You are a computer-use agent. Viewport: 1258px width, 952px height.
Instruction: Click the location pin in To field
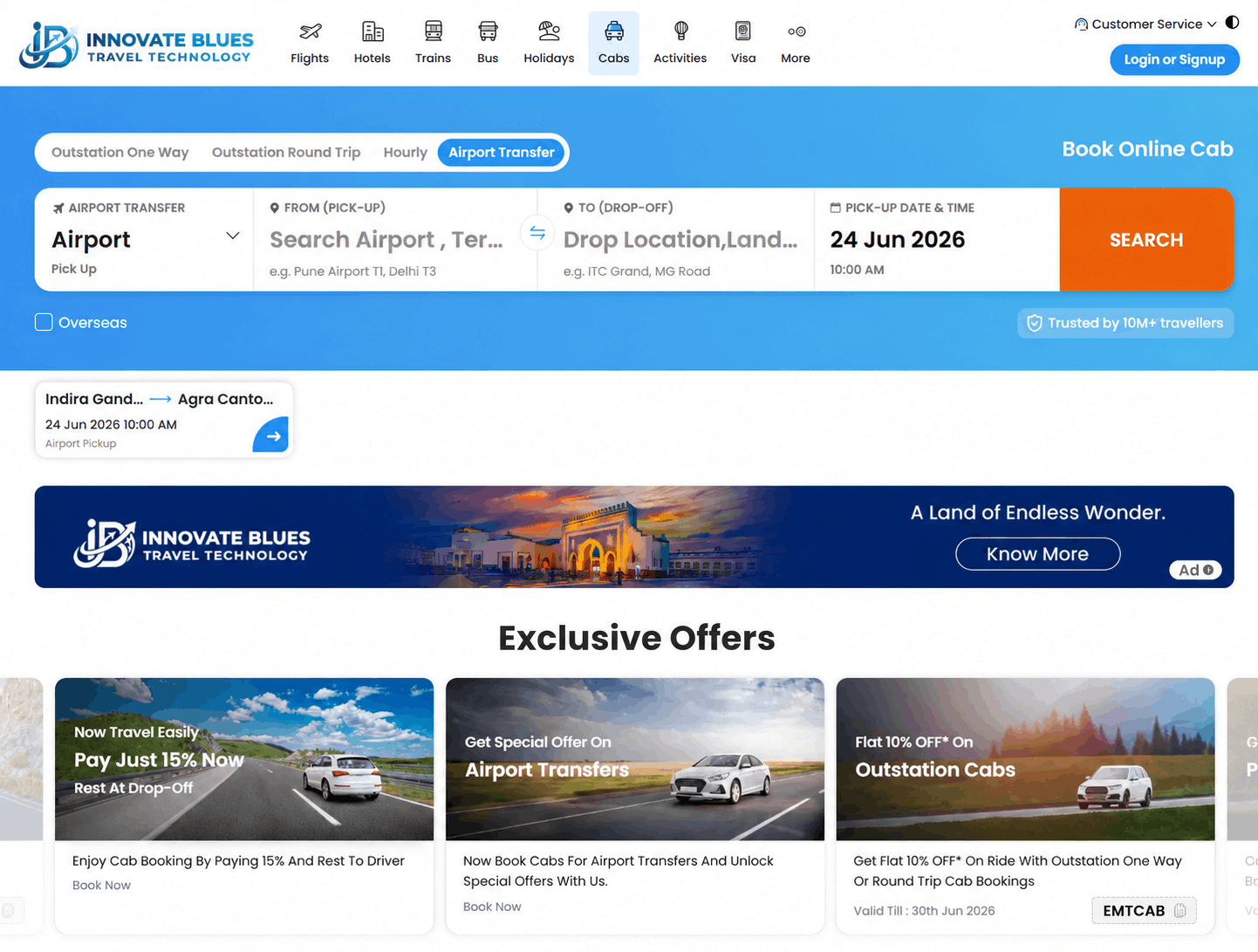point(569,208)
